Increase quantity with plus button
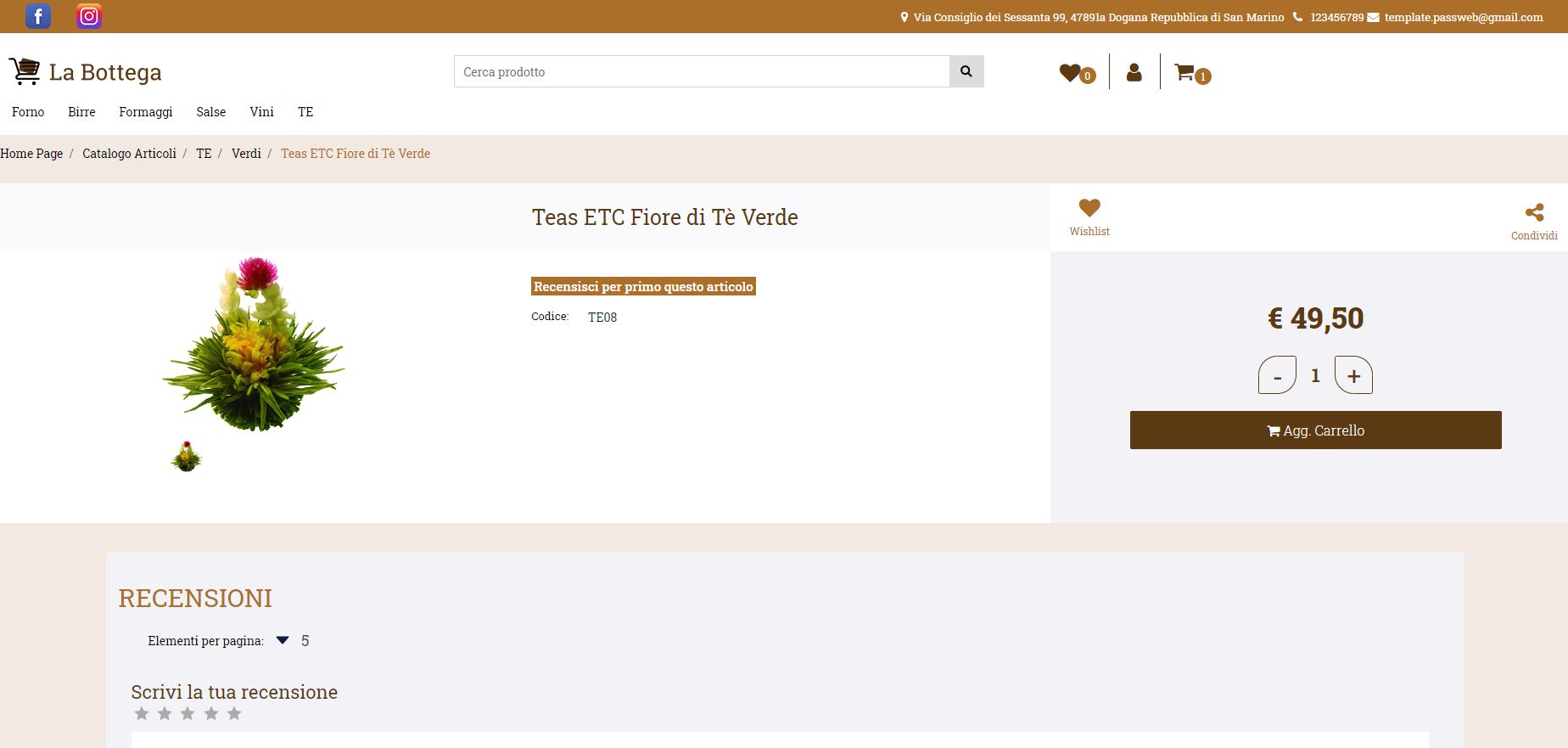This screenshot has height=748, width=1568. (1353, 375)
